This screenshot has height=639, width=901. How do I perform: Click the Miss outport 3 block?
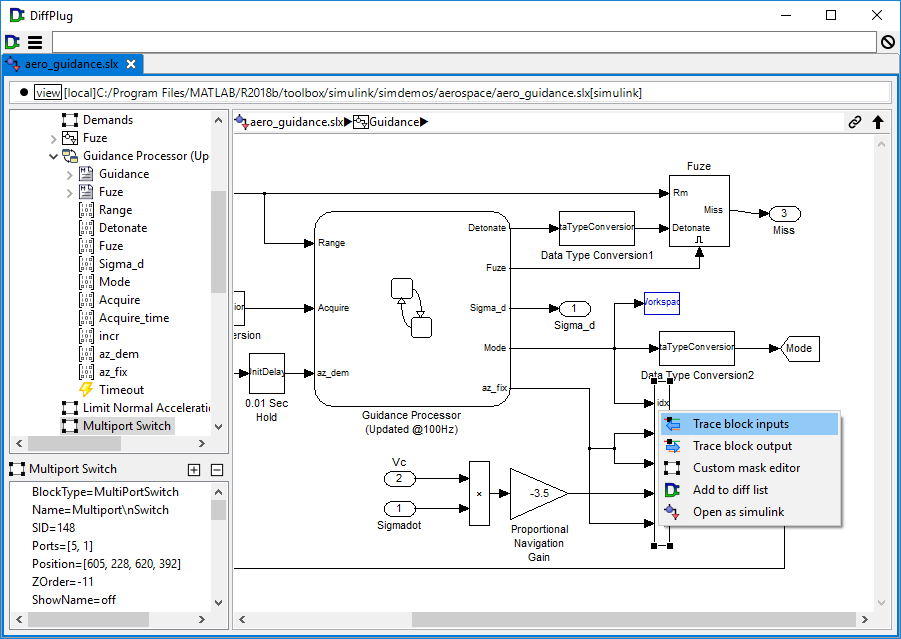pos(784,214)
